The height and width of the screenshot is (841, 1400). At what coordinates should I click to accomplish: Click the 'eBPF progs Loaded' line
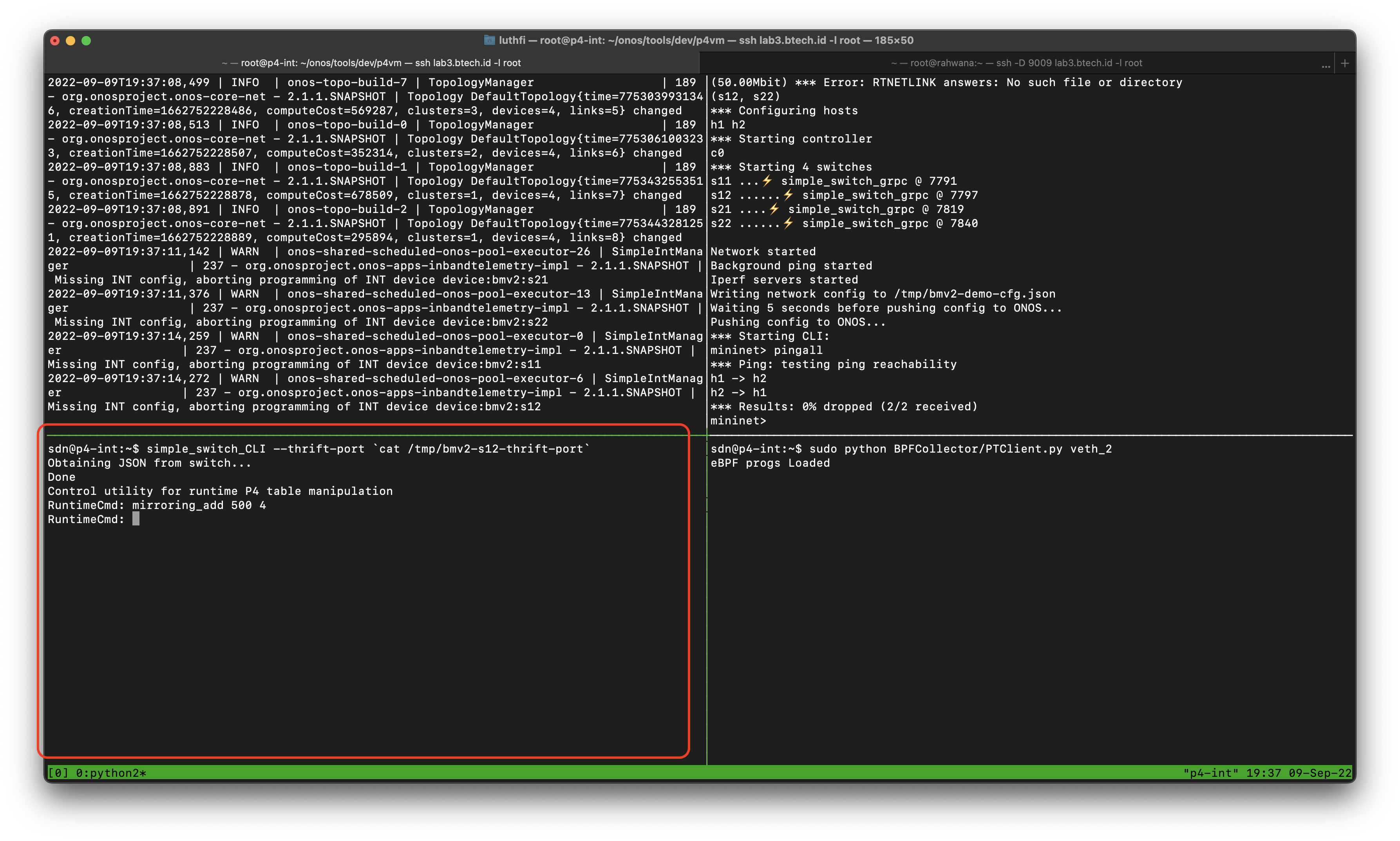(770, 463)
